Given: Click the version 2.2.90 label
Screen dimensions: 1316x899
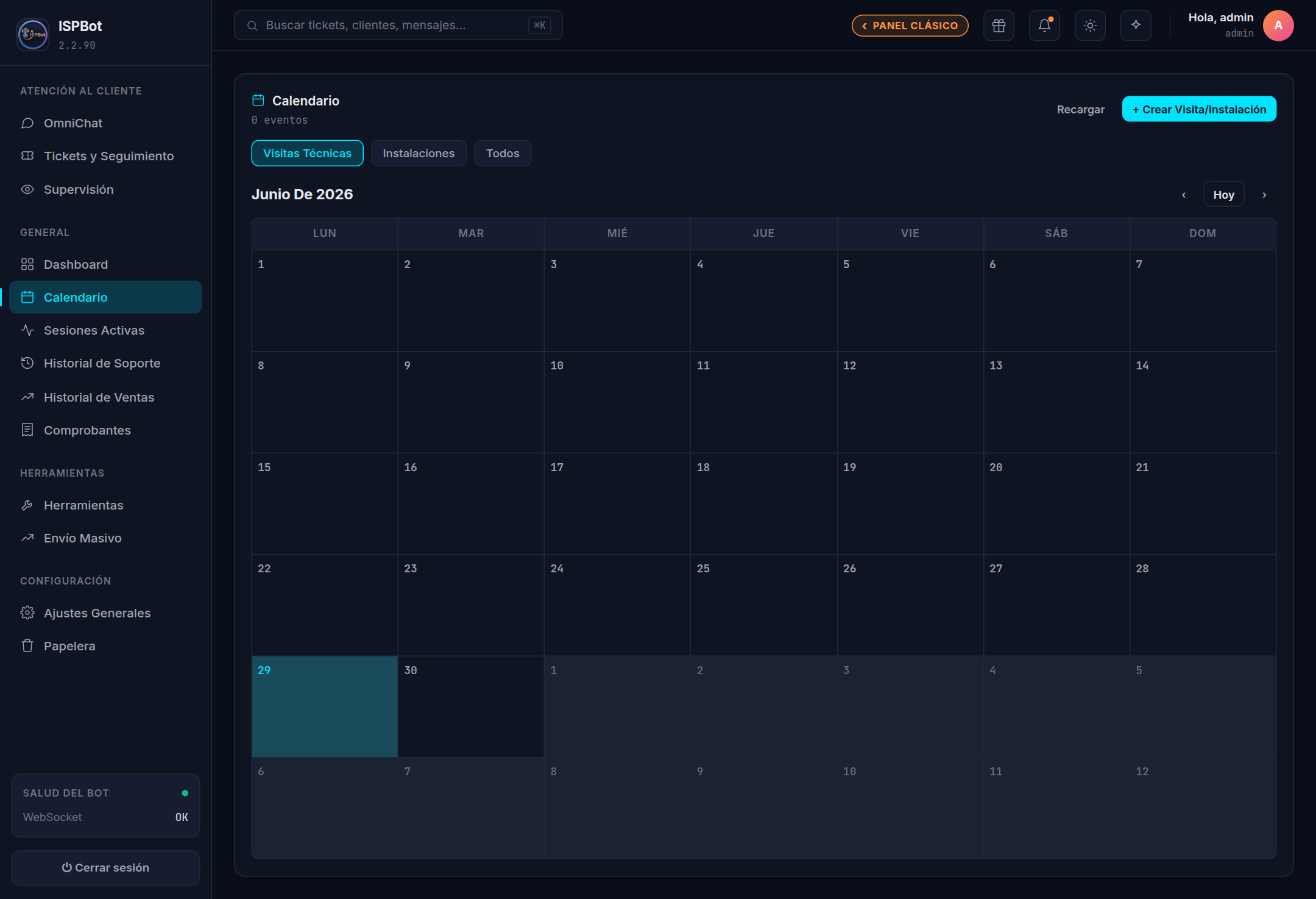Looking at the screenshot, I should click(77, 45).
